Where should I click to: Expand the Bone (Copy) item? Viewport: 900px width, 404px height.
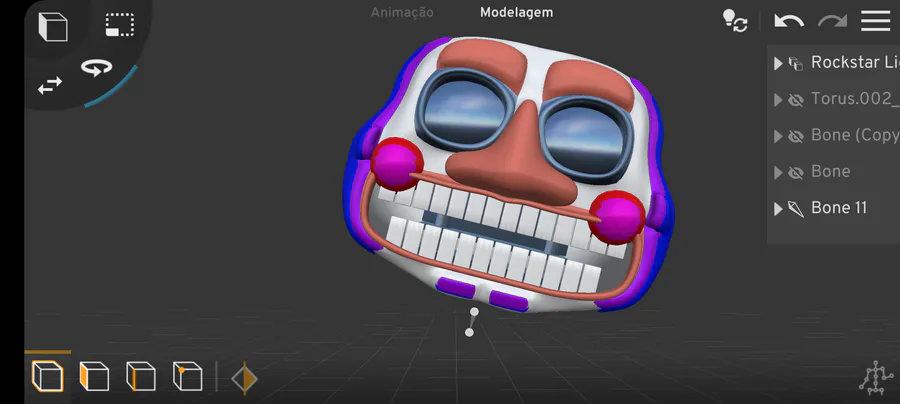click(778, 136)
